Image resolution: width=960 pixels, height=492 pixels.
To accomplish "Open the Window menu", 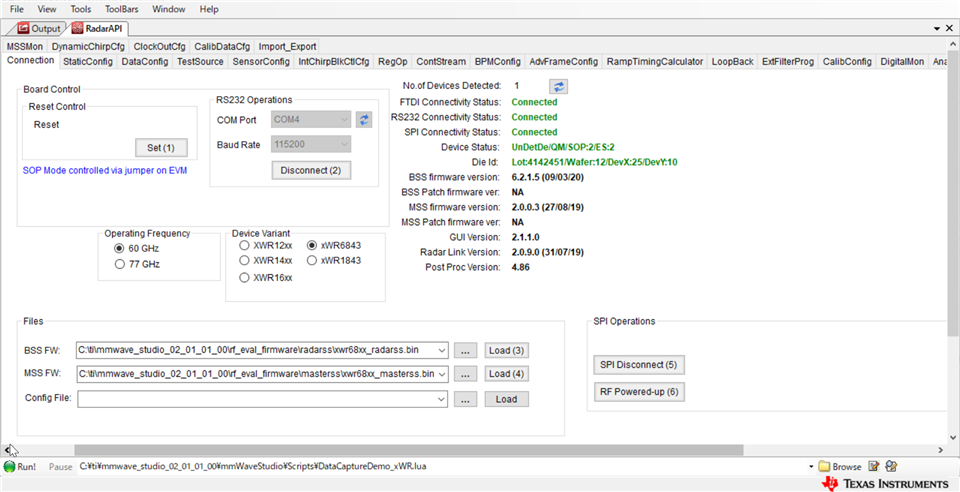I will pos(169,9).
